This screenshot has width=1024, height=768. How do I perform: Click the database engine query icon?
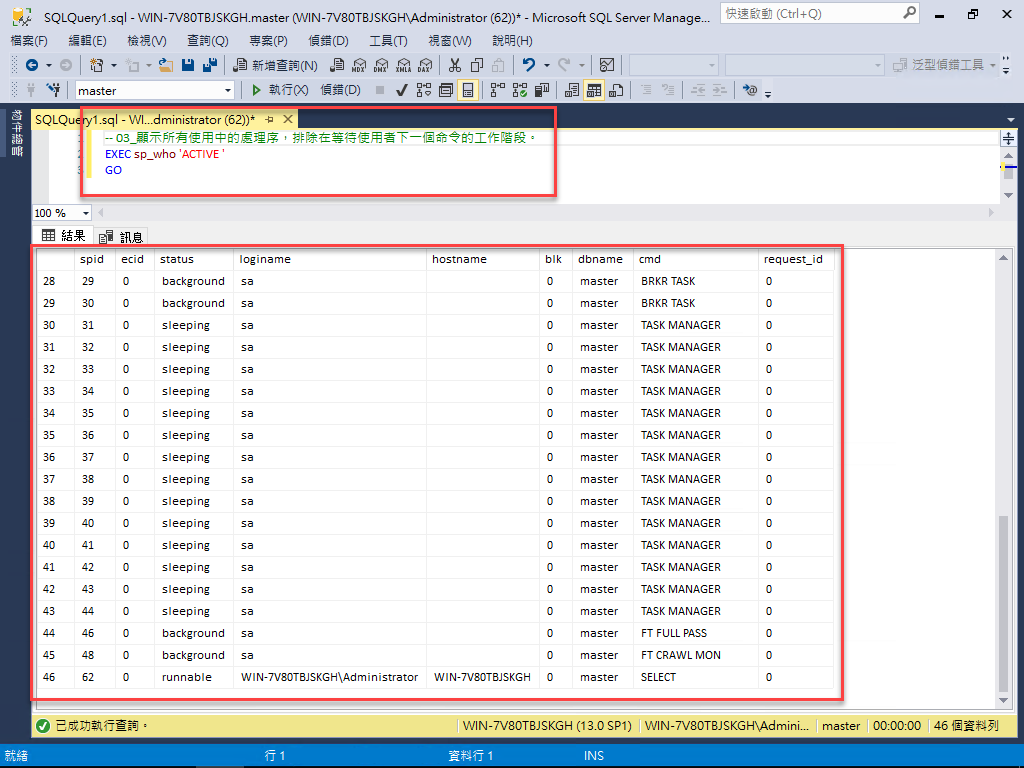coord(337,65)
